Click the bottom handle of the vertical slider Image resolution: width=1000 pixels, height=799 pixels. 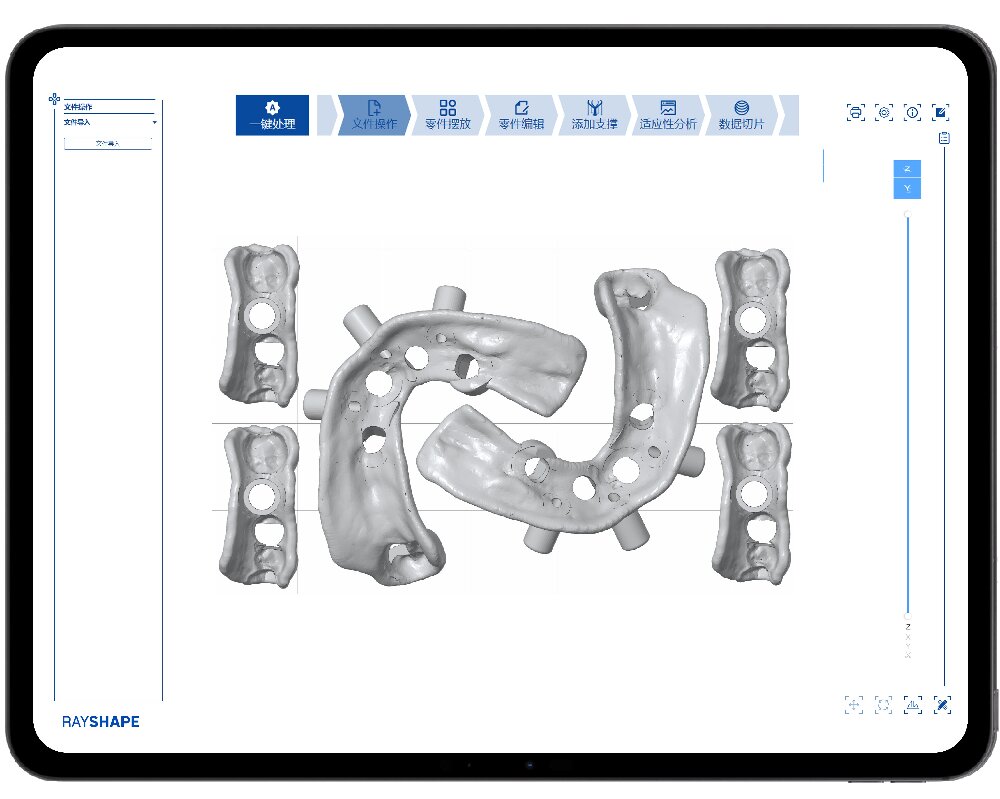point(908,617)
